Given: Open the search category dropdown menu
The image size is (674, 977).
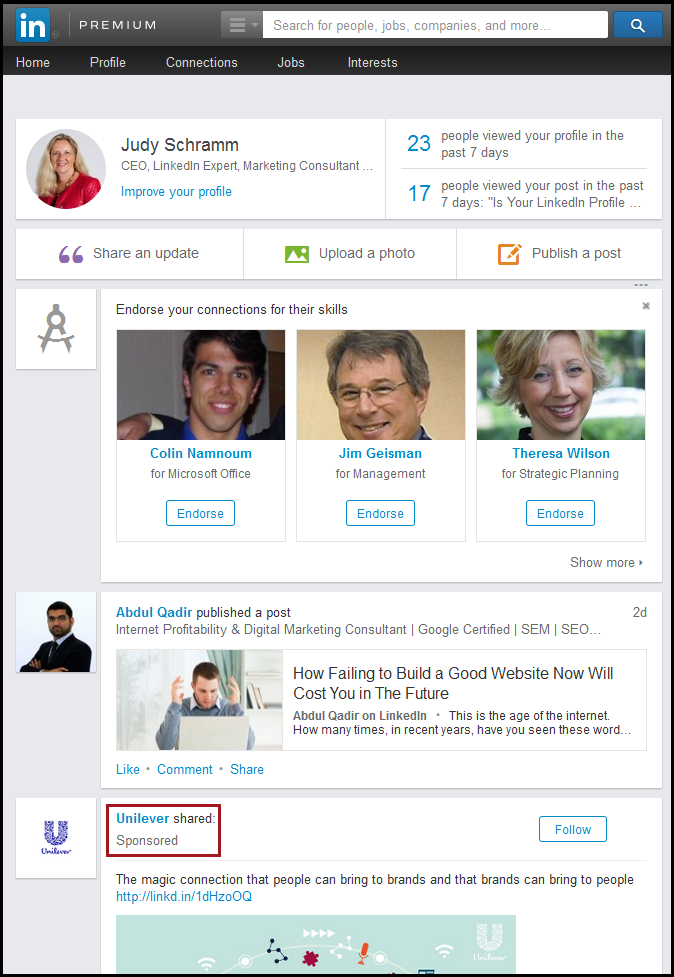Looking at the screenshot, I should coord(241,25).
